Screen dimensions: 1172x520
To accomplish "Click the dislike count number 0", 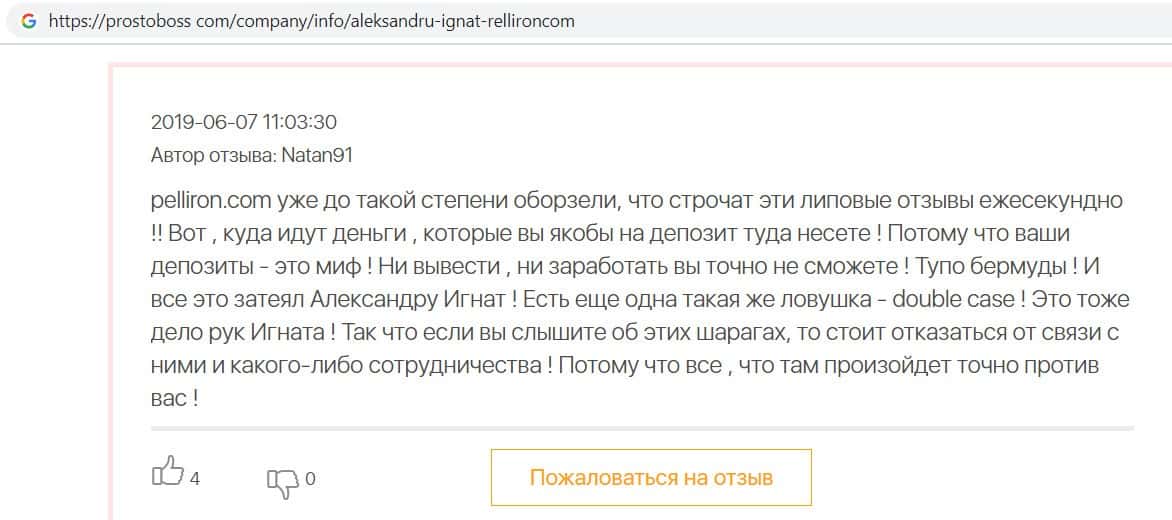I will click(x=310, y=479).
